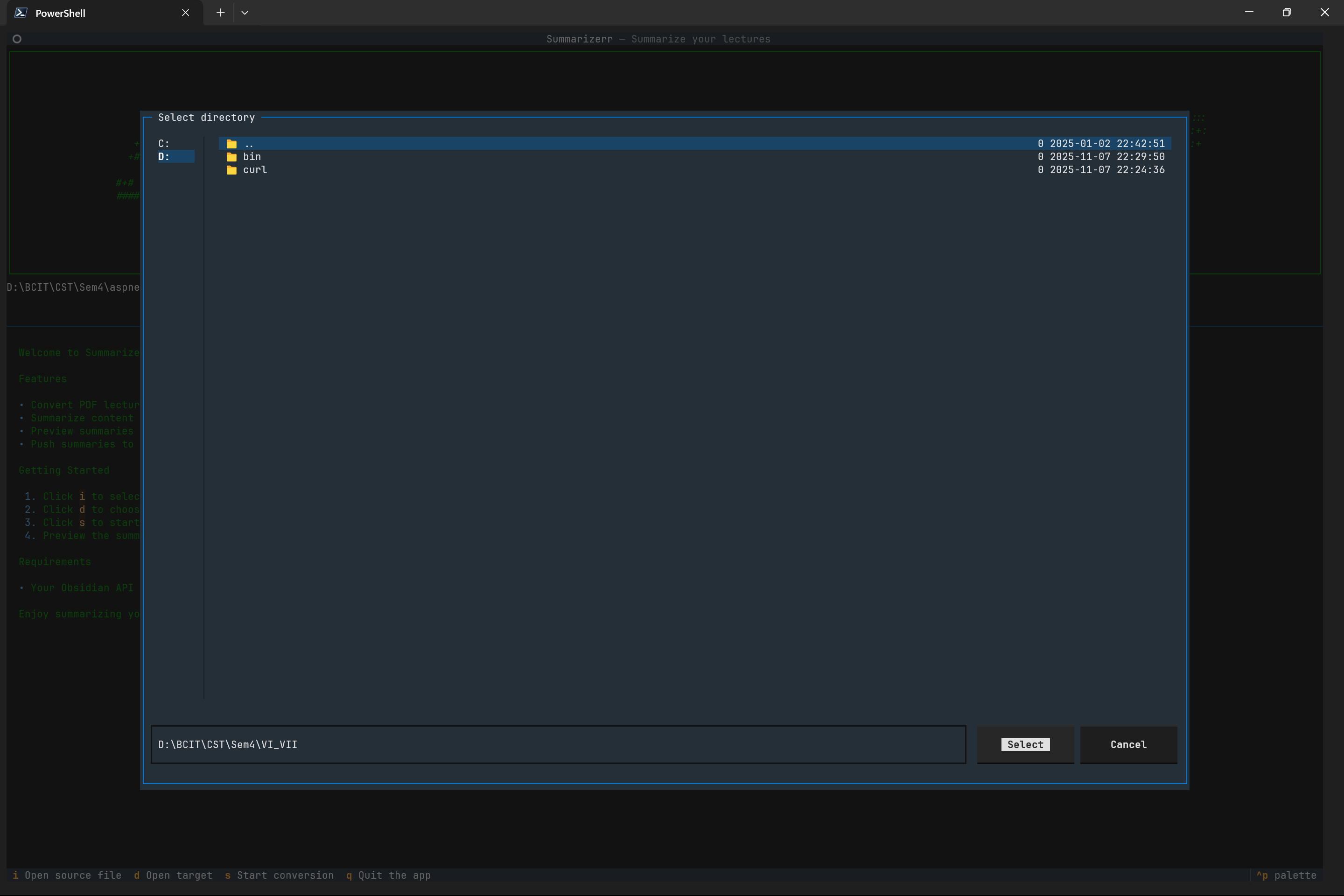Click the curl folder icon
The image size is (1344, 896).
point(231,170)
